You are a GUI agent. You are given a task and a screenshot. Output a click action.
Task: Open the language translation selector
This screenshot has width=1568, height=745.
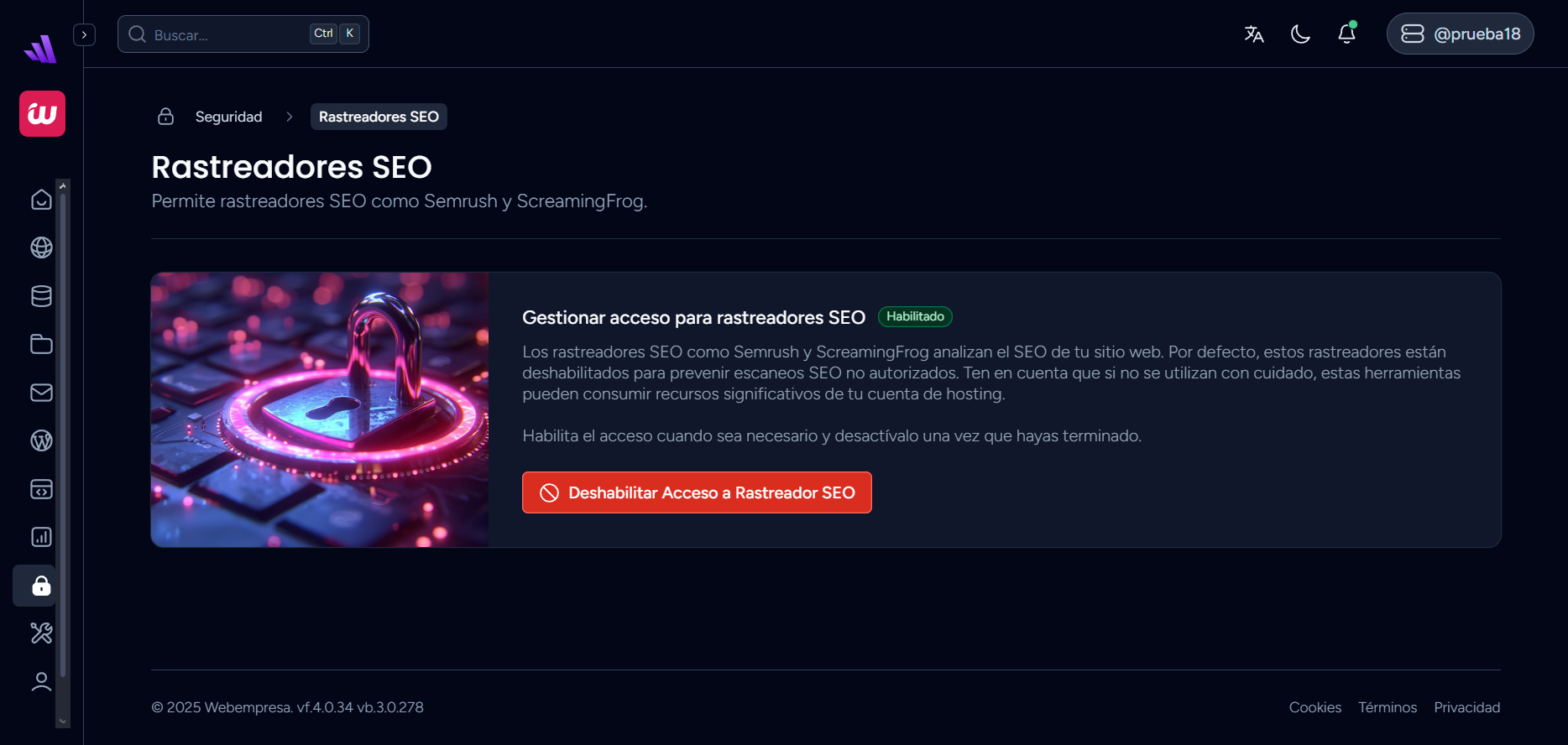click(x=1254, y=34)
